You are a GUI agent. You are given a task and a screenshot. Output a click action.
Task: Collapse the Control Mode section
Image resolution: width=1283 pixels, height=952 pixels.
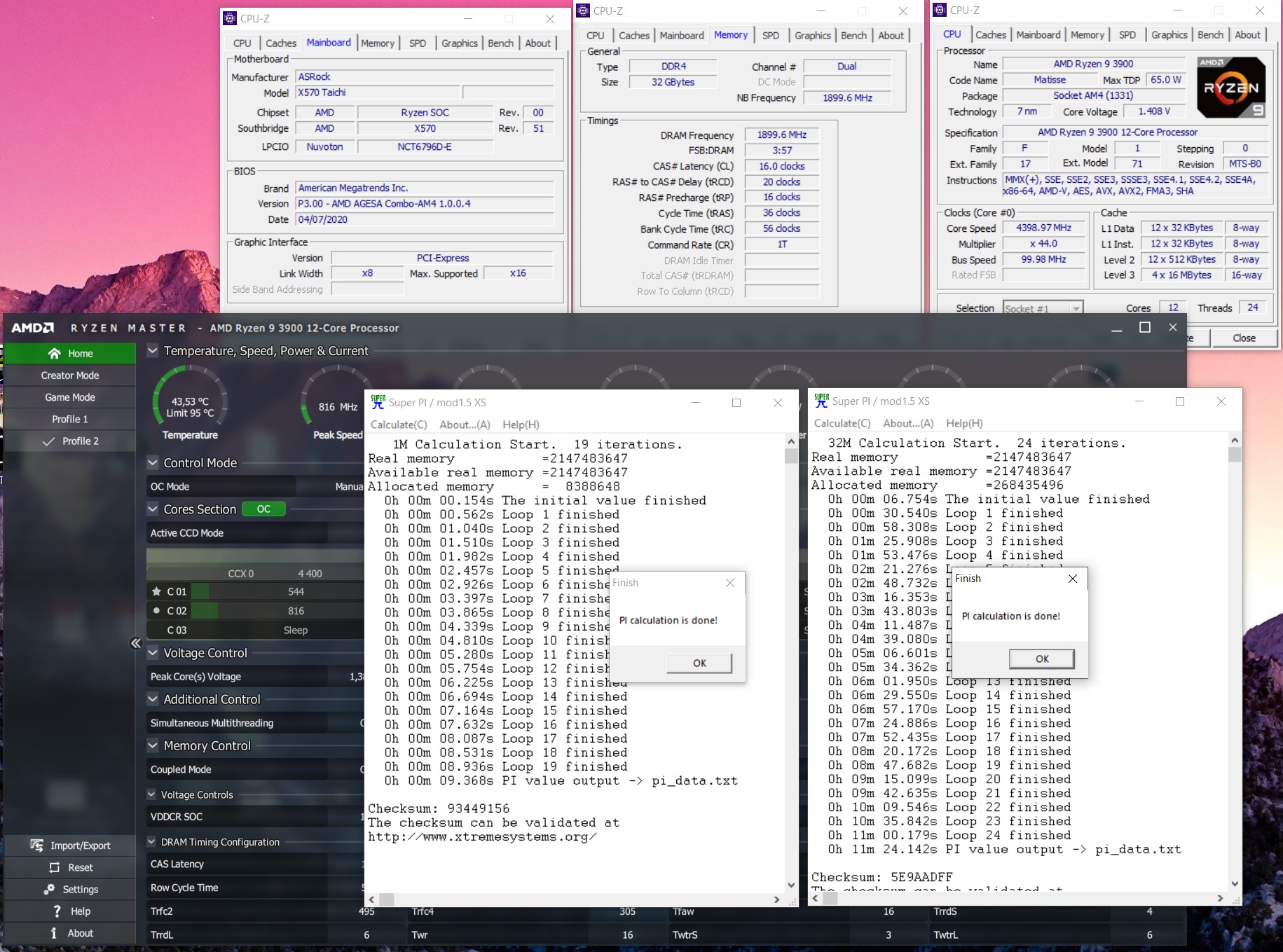[152, 462]
